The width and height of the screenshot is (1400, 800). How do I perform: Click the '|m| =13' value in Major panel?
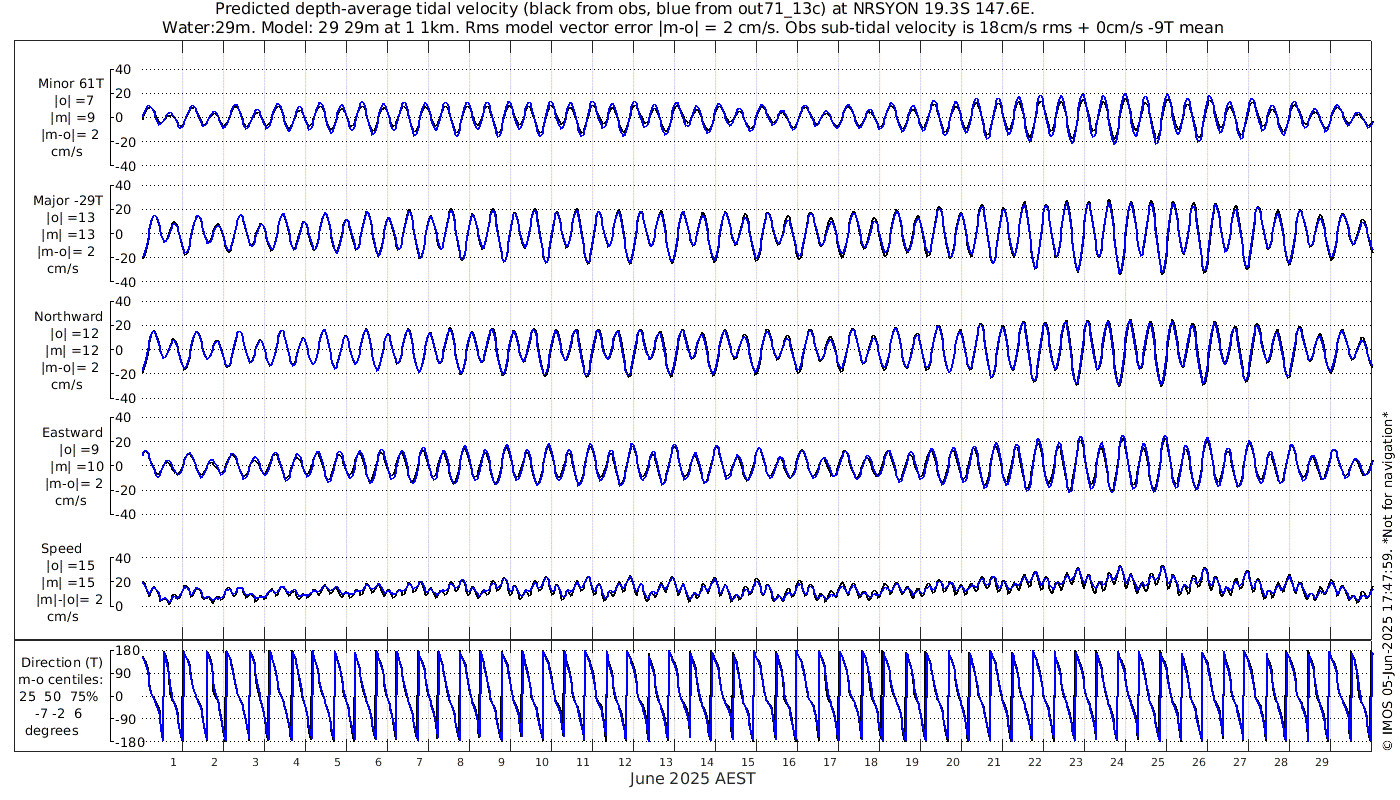point(69,234)
